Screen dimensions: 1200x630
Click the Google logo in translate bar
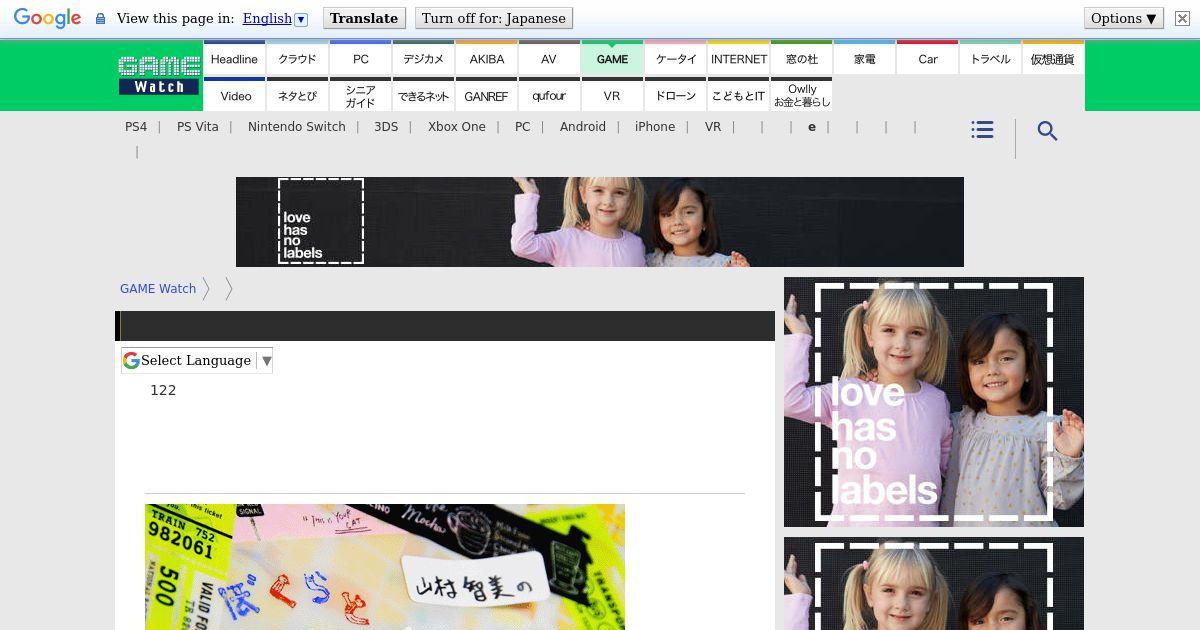point(47,19)
